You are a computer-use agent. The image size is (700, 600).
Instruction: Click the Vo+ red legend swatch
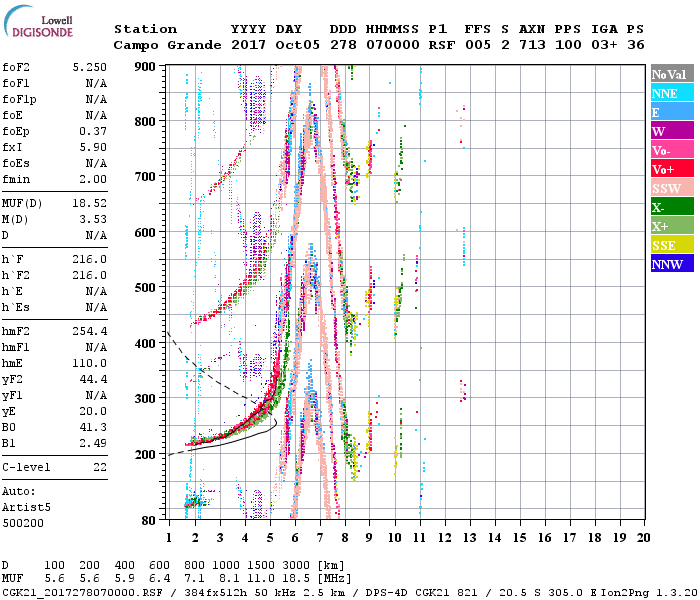point(672,169)
